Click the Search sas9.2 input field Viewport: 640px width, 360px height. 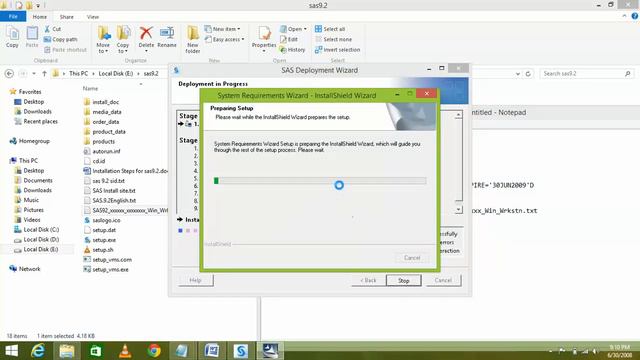(x=587, y=73)
